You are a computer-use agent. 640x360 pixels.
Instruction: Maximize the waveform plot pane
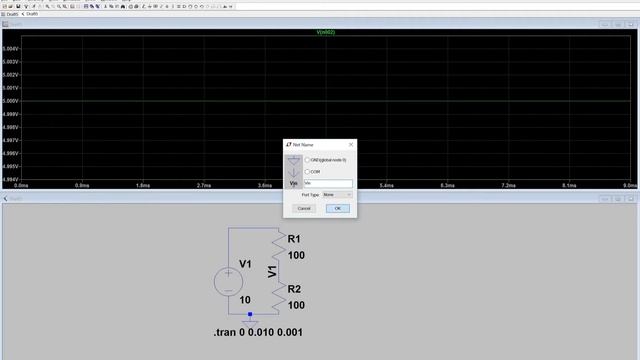pos(618,24)
